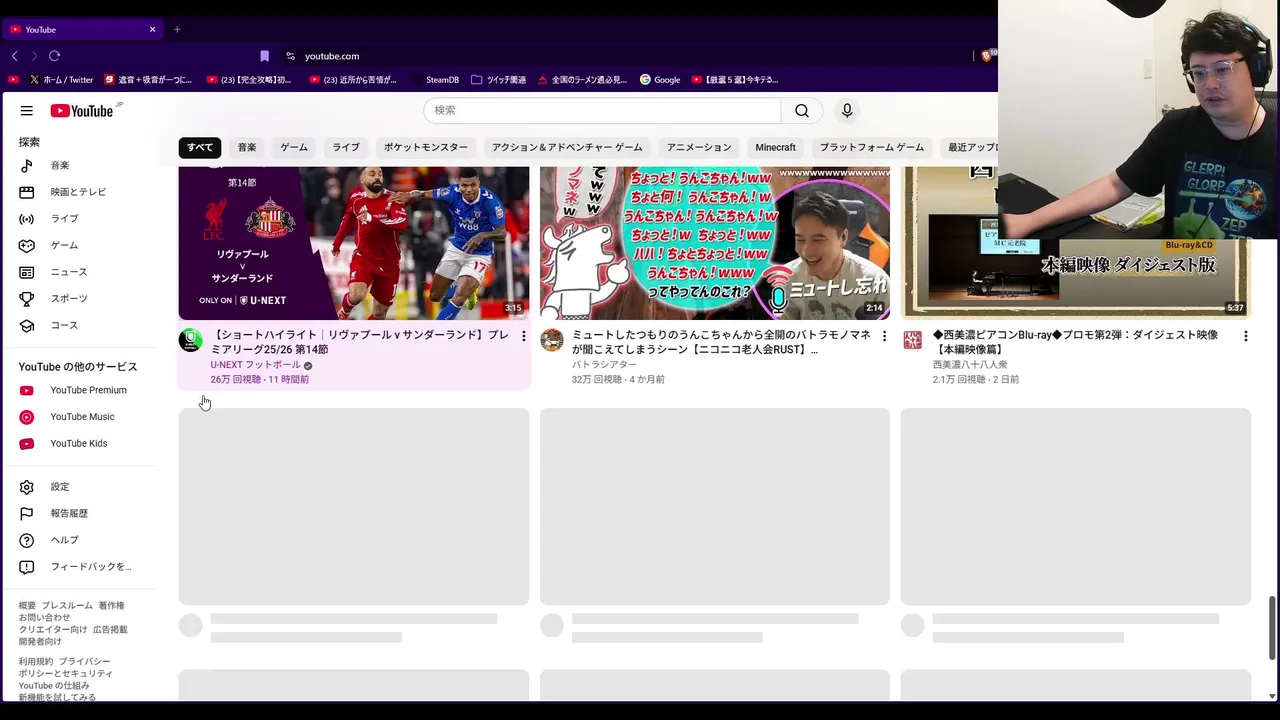
Task: Reload the page with refresh icon
Action: [54, 56]
